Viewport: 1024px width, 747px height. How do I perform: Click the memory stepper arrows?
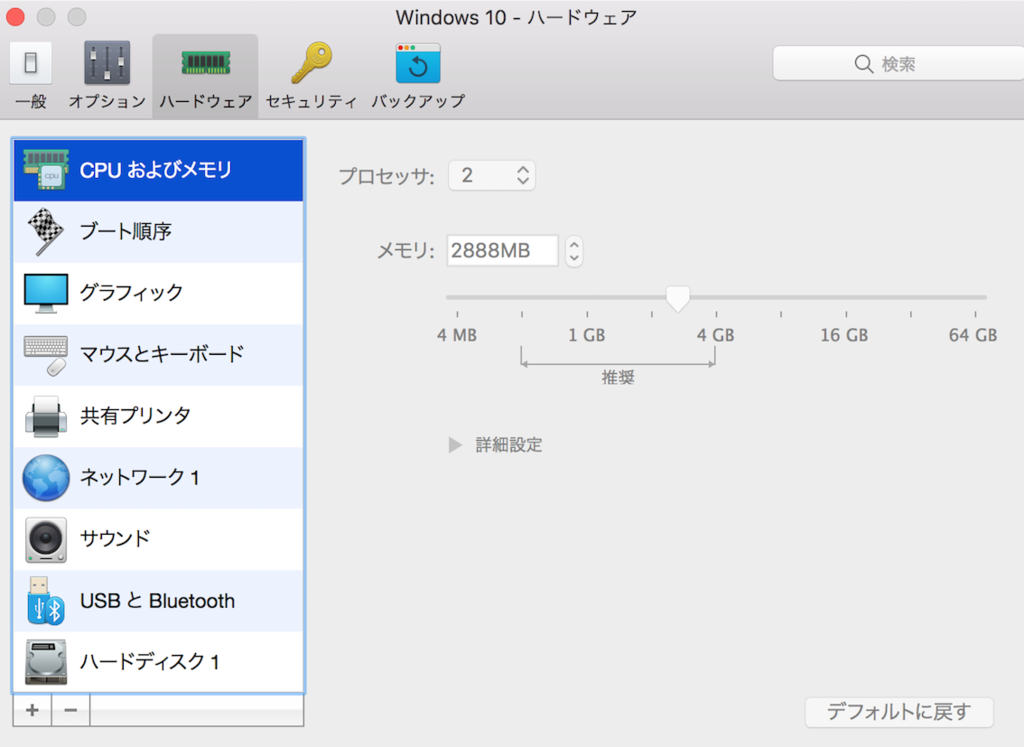point(574,251)
